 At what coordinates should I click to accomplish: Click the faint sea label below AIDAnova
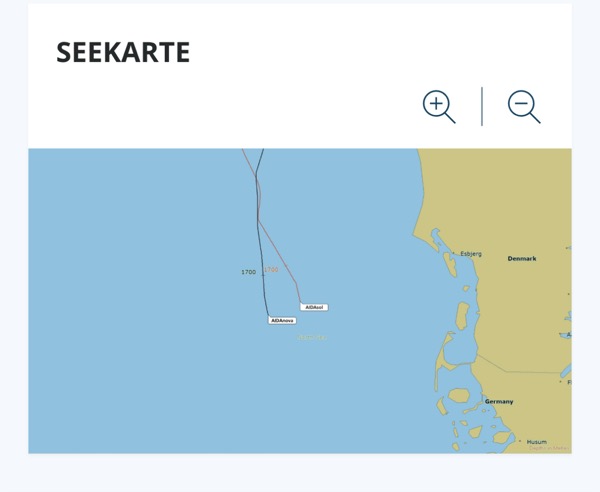click(x=312, y=338)
